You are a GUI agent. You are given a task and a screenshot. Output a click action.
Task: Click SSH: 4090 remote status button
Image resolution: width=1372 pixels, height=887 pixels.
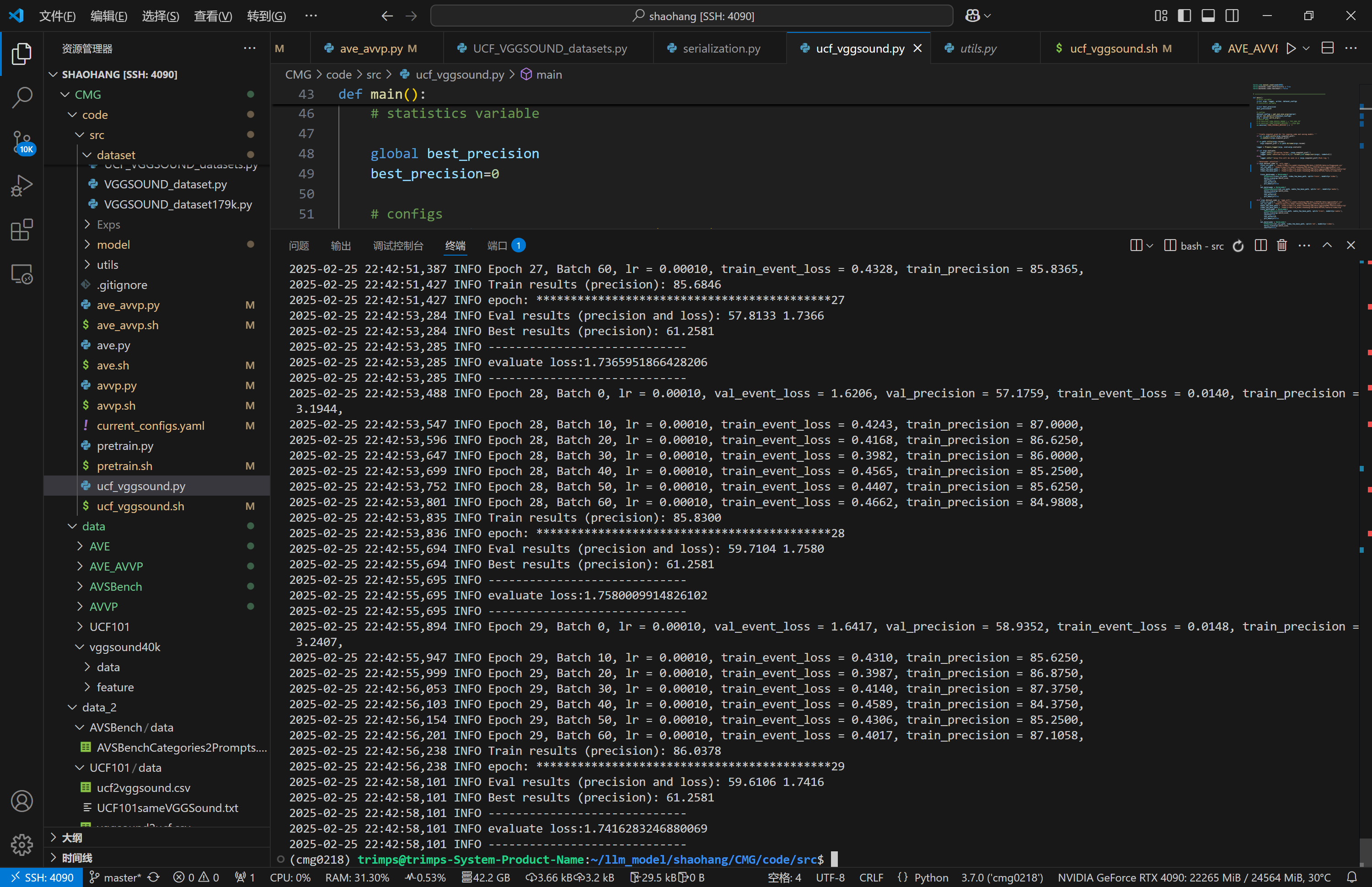[43, 877]
